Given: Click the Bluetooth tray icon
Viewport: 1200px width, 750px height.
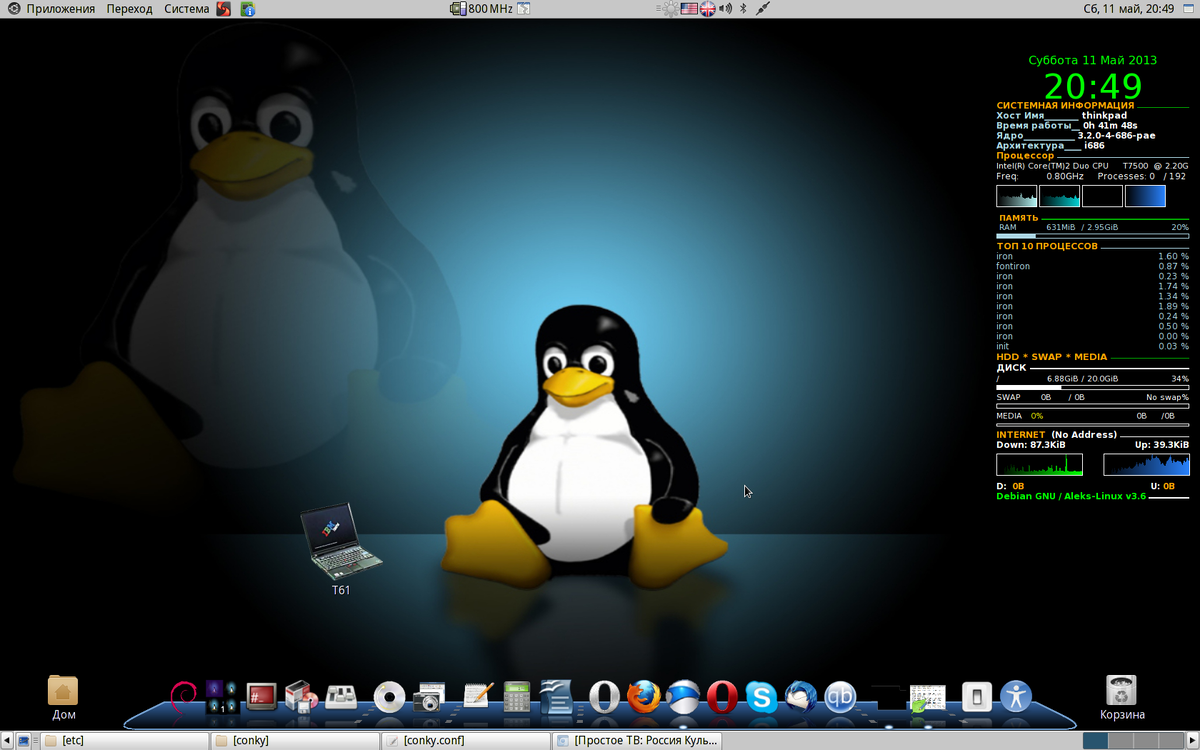Looking at the screenshot, I should tap(745, 9).
